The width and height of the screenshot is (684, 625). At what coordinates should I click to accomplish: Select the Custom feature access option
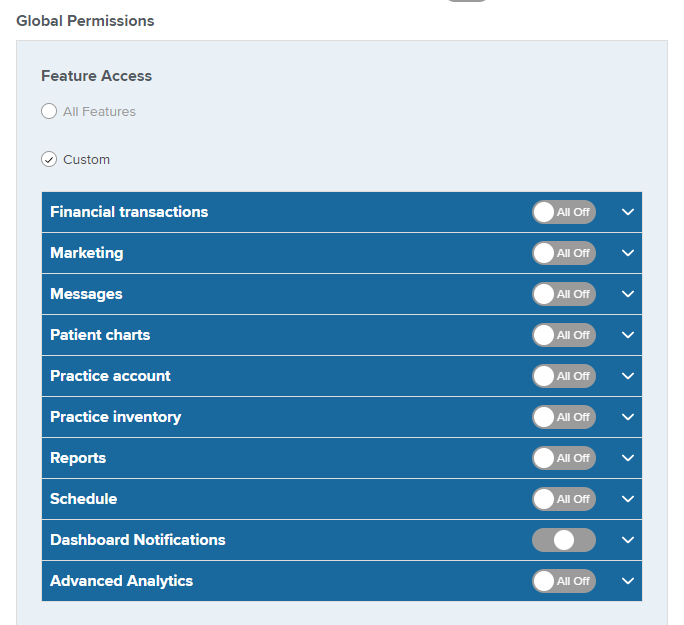coord(49,159)
